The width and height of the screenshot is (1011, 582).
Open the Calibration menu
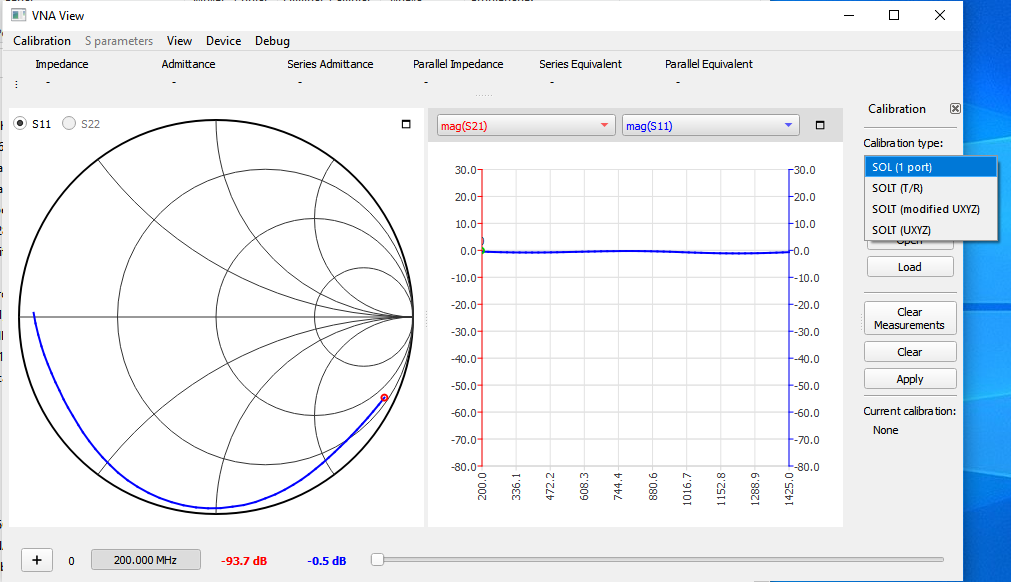(42, 41)
